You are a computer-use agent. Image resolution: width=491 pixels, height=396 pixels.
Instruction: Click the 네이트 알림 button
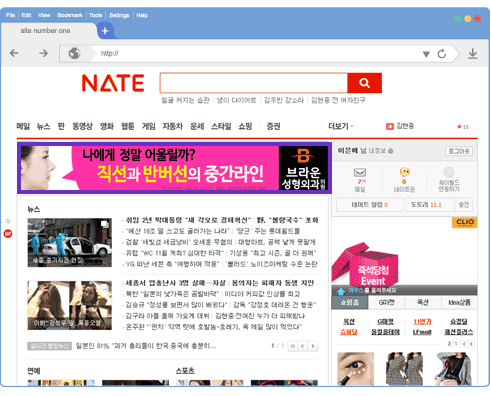tap(370, 205)
